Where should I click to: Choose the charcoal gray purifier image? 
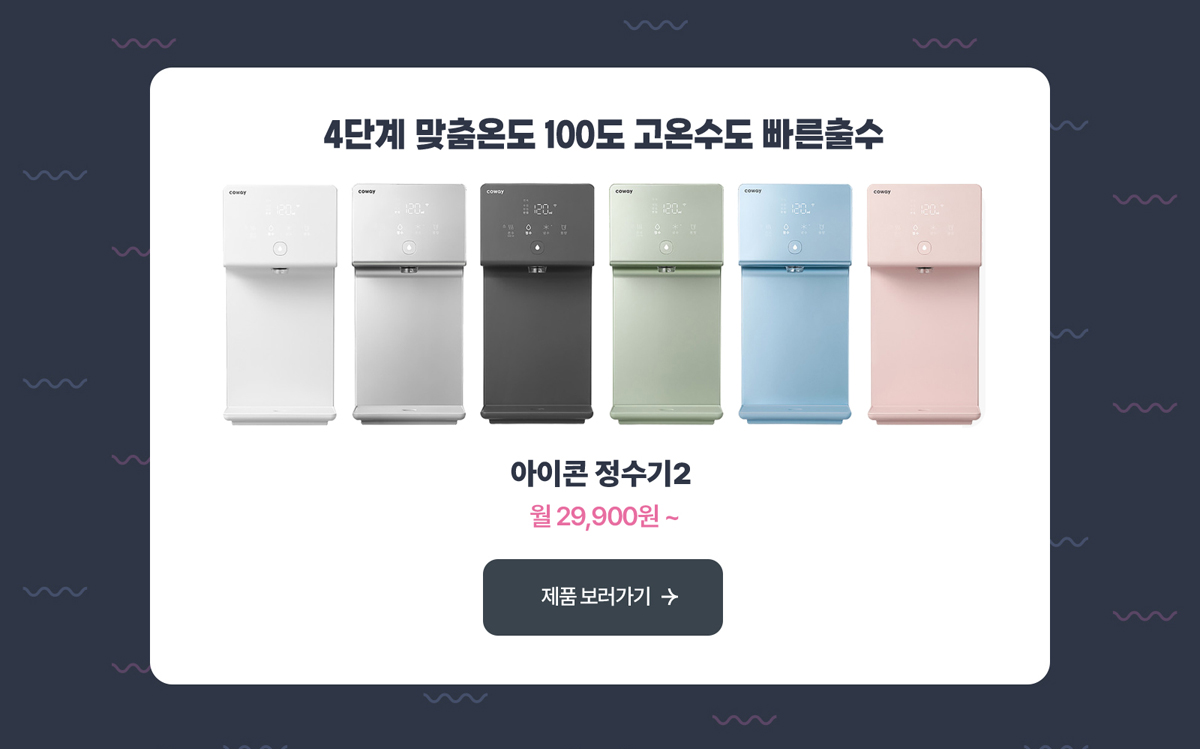537,303
